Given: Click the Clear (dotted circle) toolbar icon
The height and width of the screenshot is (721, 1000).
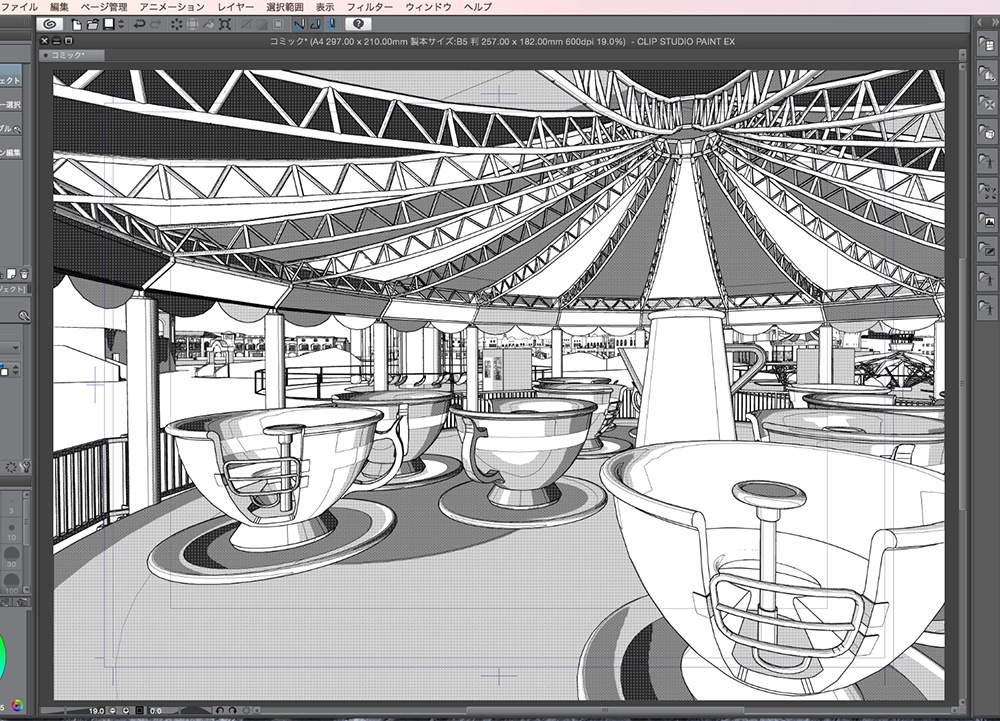Looking at the screenshot, I should coord(176,24).
